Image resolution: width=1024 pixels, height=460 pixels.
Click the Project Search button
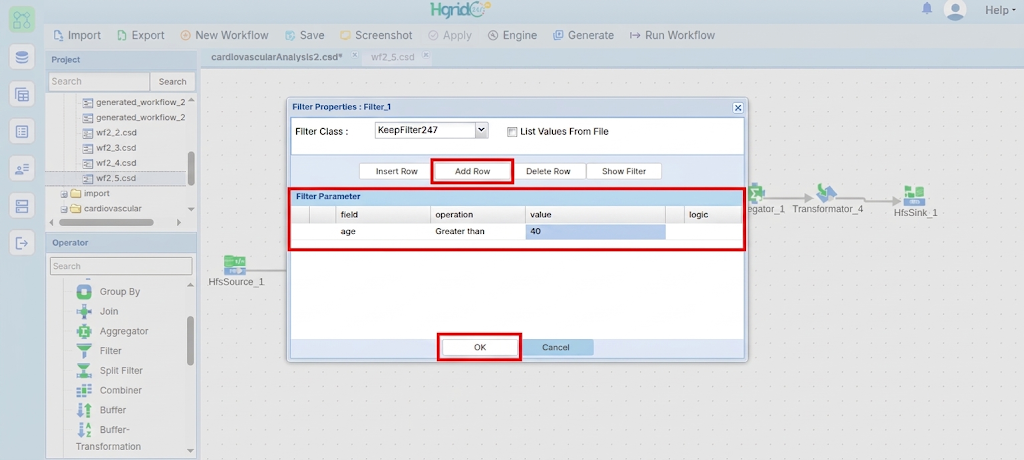click(172, 82)
